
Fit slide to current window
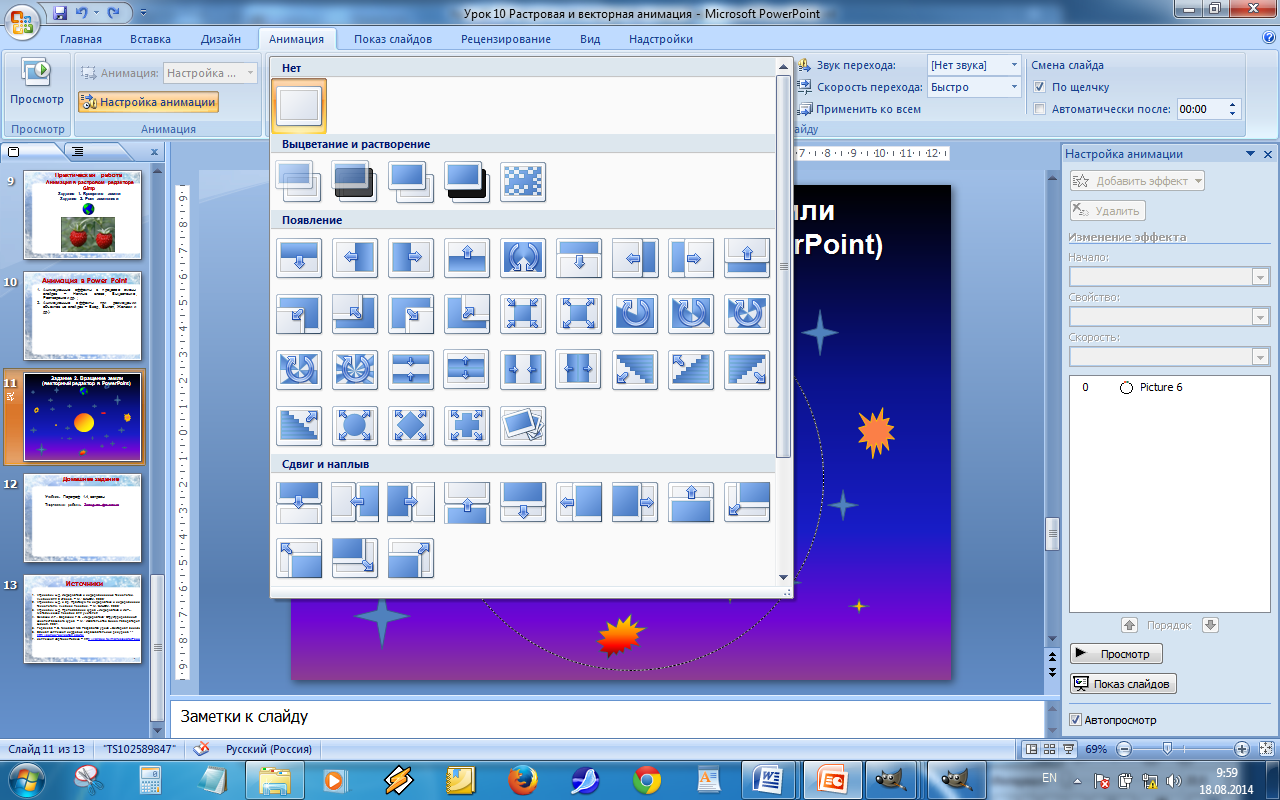[x=1266, y=749]
